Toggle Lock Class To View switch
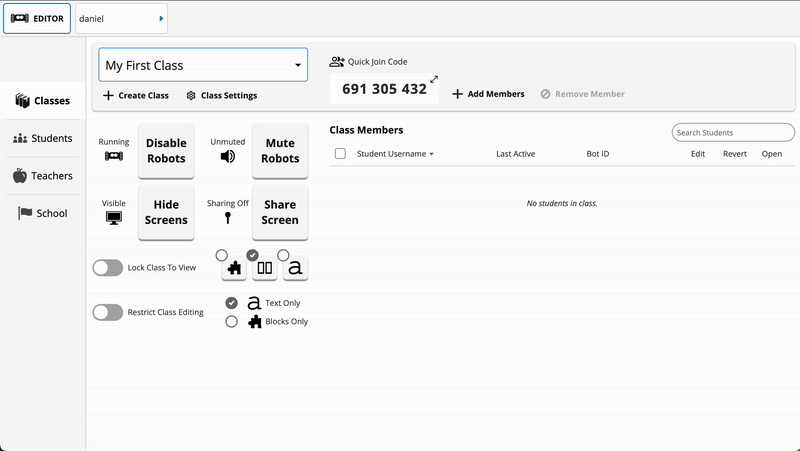Screen dimensions: 800x451 [x=107, y=267]
